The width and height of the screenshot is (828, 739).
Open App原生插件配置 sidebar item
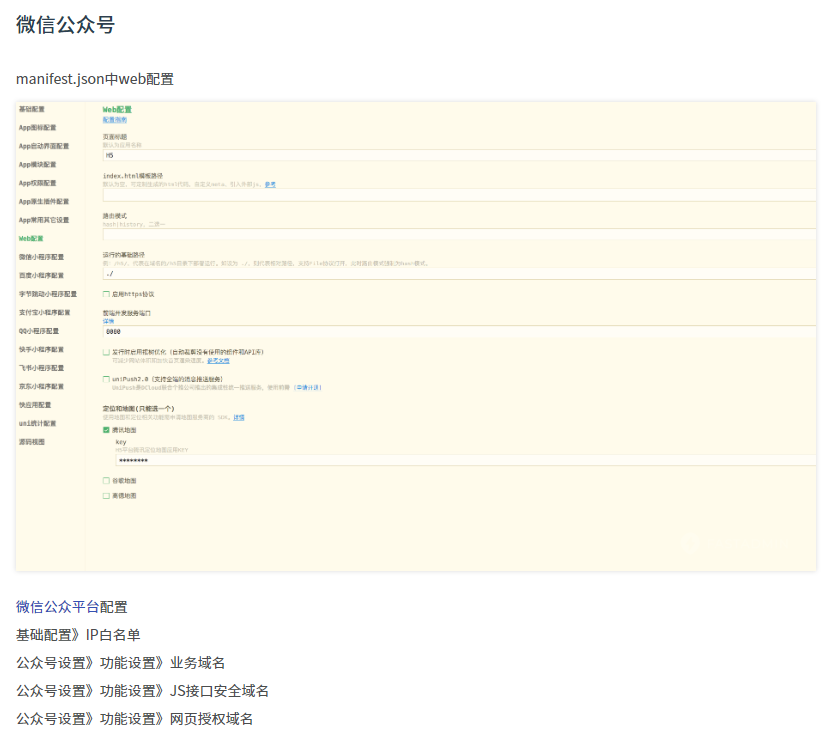pyautogui.click(x=44, y=202)
